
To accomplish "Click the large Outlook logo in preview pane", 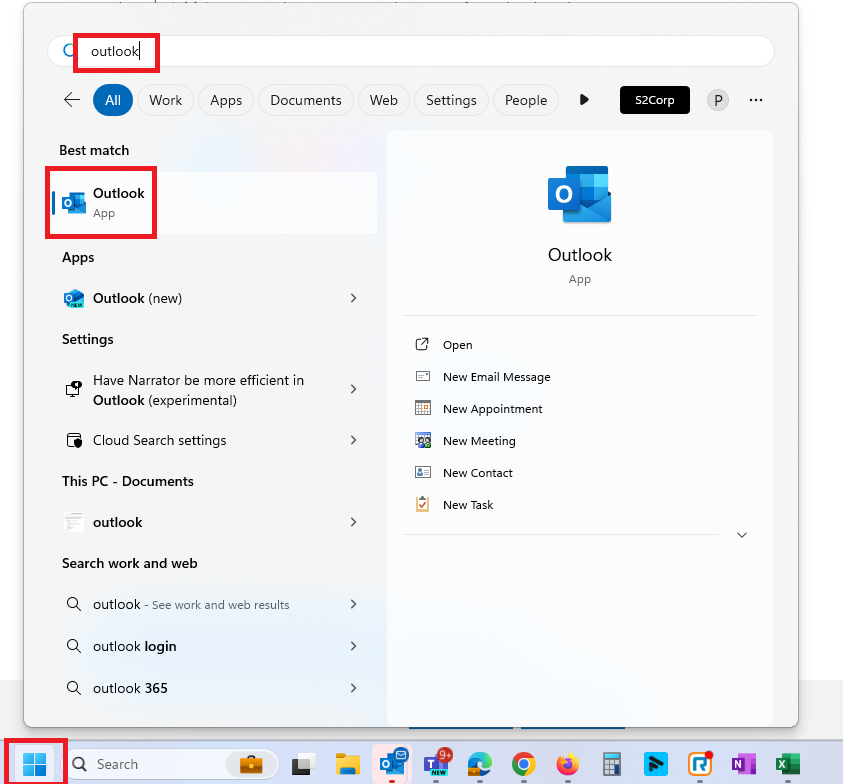I will [x=580, y=194].
